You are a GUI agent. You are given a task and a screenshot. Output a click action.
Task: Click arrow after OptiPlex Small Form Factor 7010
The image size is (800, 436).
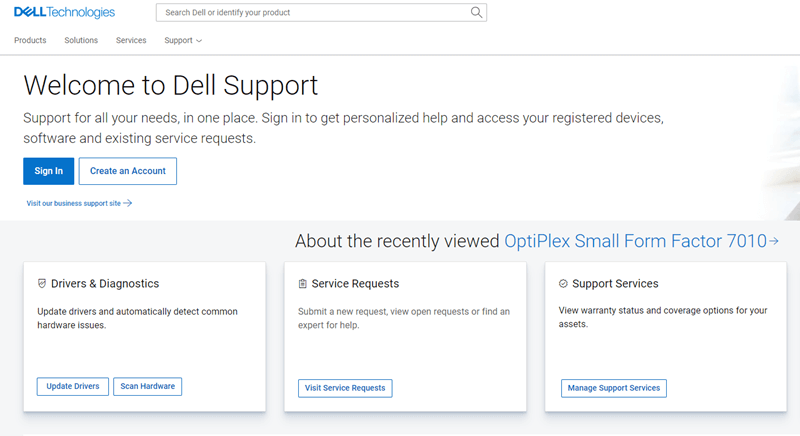click(x=774, y=241)
